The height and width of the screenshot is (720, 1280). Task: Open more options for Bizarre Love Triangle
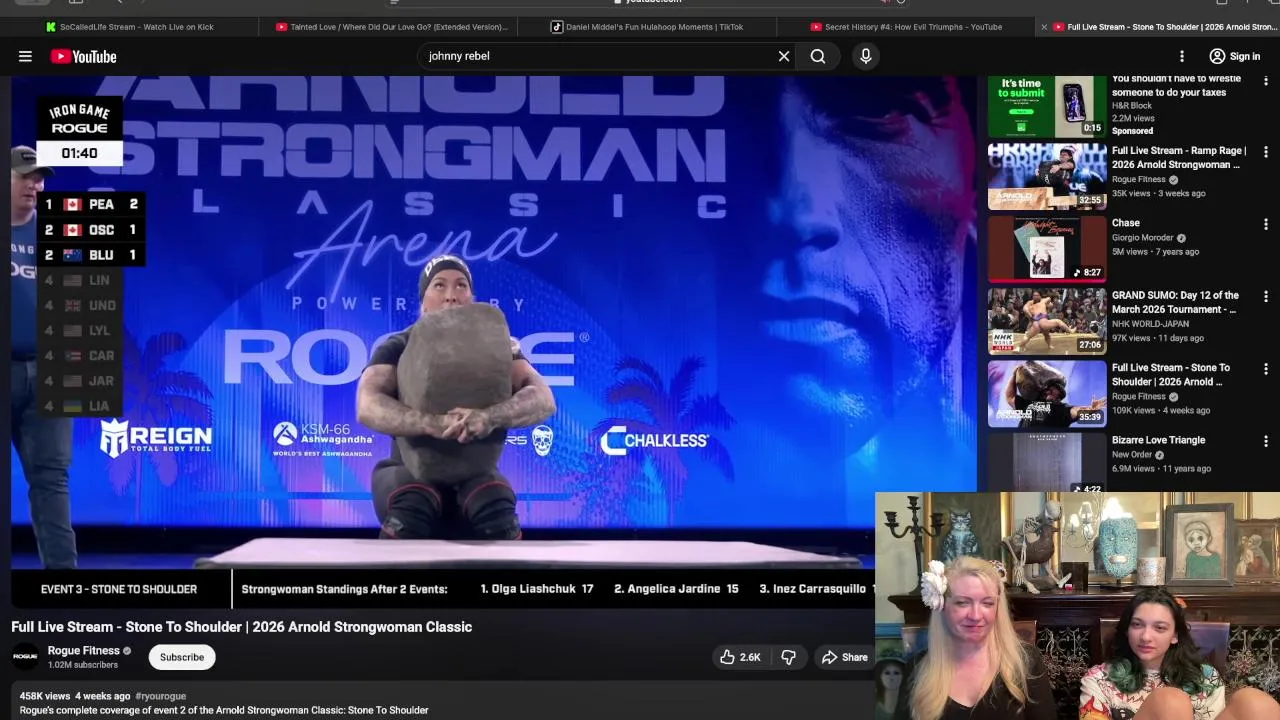[1266, 441]
